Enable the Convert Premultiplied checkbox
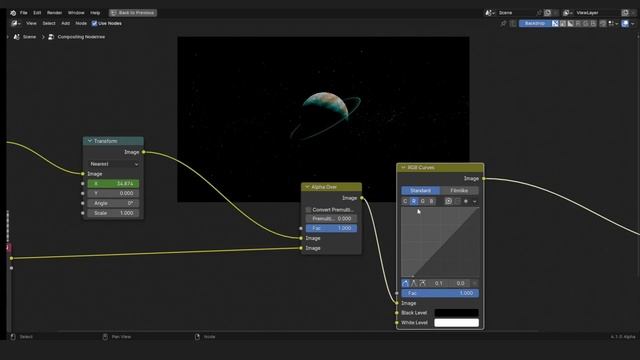640x360 pixels. coord(308,209)
